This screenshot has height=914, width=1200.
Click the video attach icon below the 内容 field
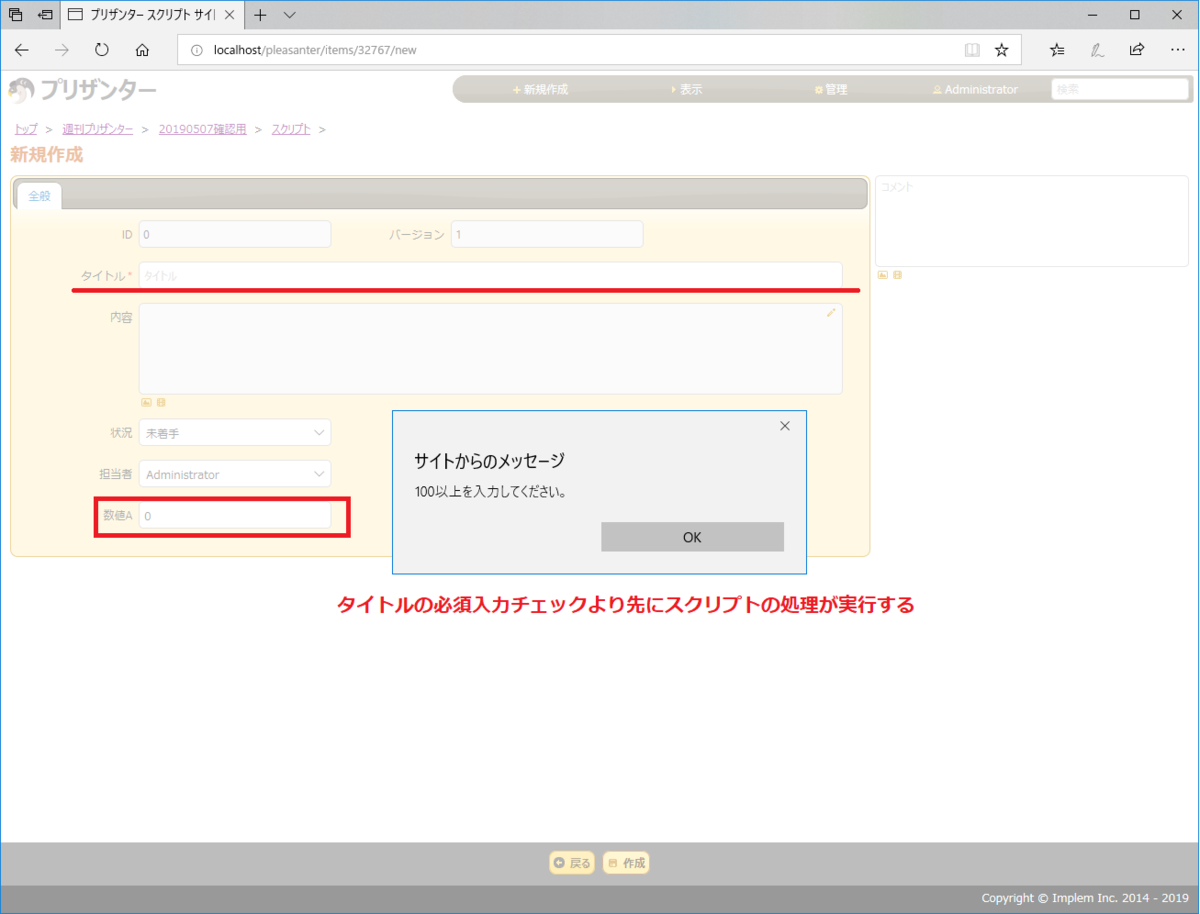(159, 401)
